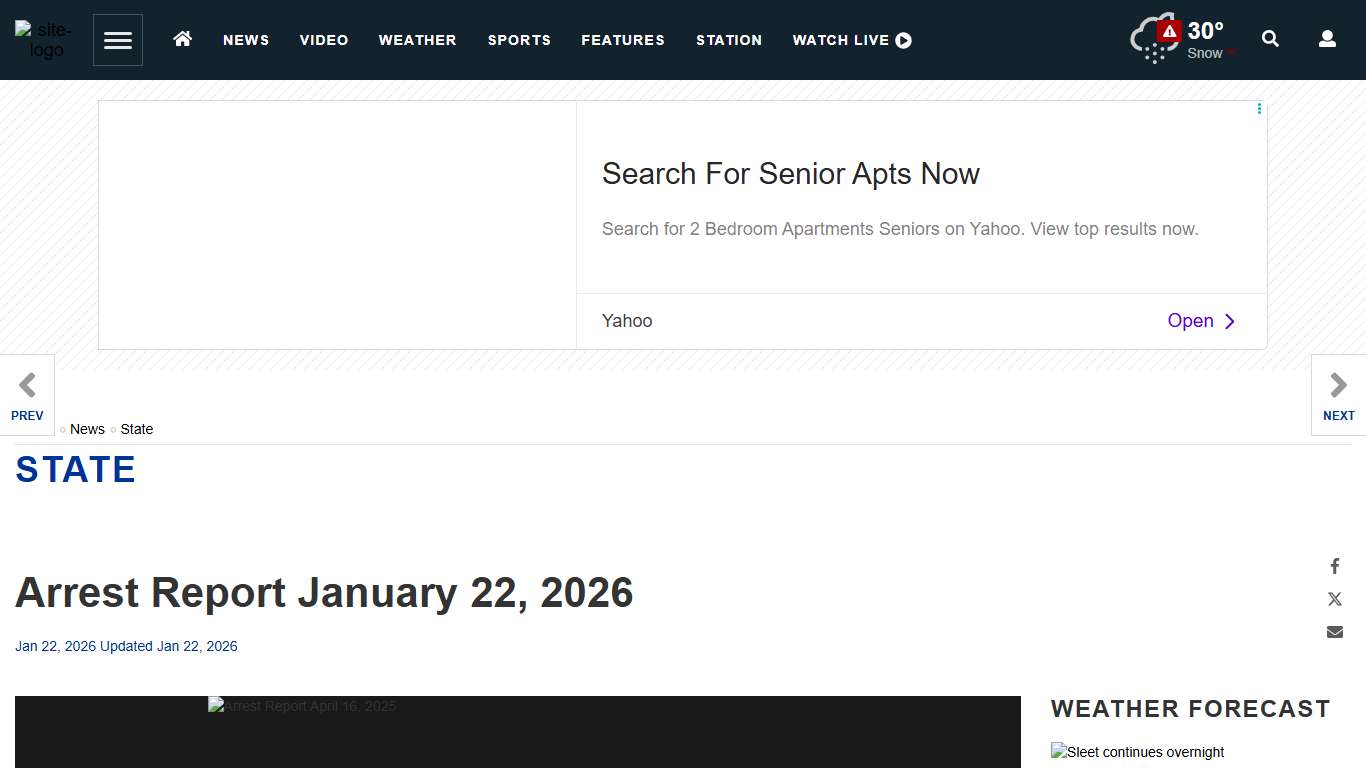1366x768 pixels.
Task: Open the Sports menu
Action: pos(519,40)
